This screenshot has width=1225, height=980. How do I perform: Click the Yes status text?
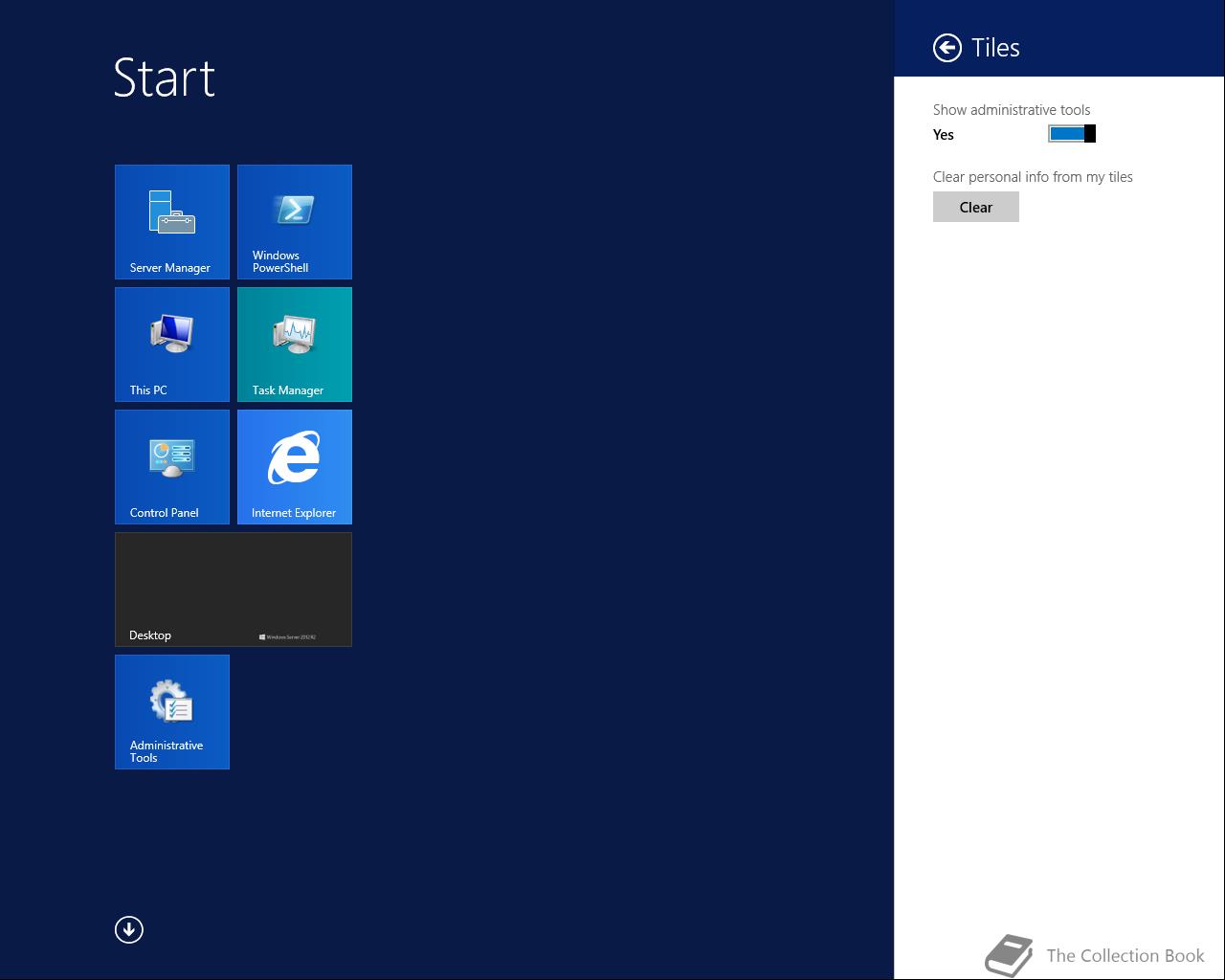pyautogui.click(x=944, y=135)
